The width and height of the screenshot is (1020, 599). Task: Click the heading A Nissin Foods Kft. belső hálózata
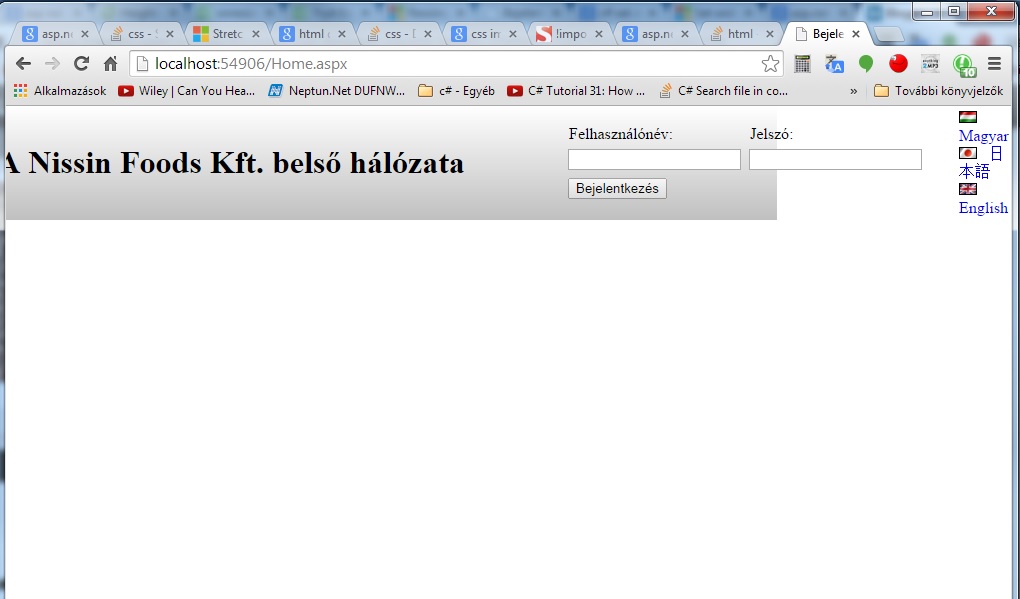(235, 163)
